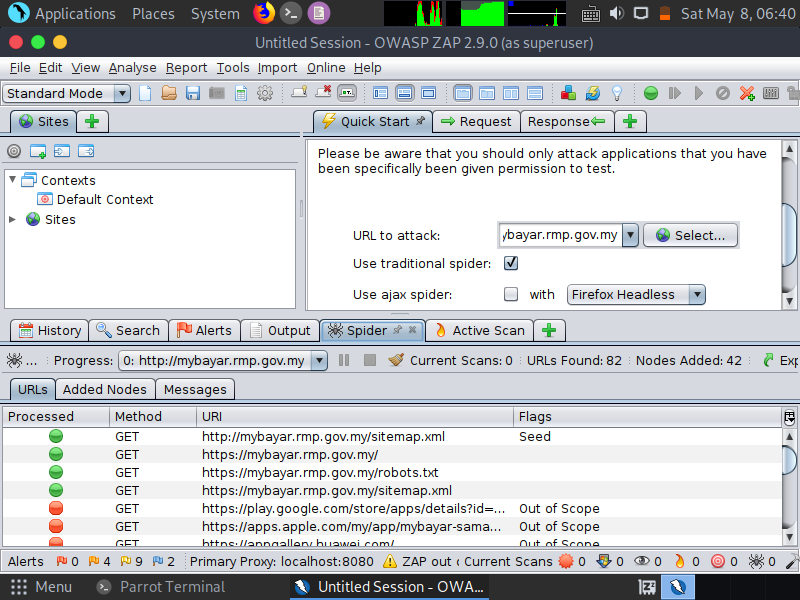This screenshot has width=800, height=600.
Task: Add a bottom panel tab with plus
Action: pyautogui.click(x=549, y=331)
